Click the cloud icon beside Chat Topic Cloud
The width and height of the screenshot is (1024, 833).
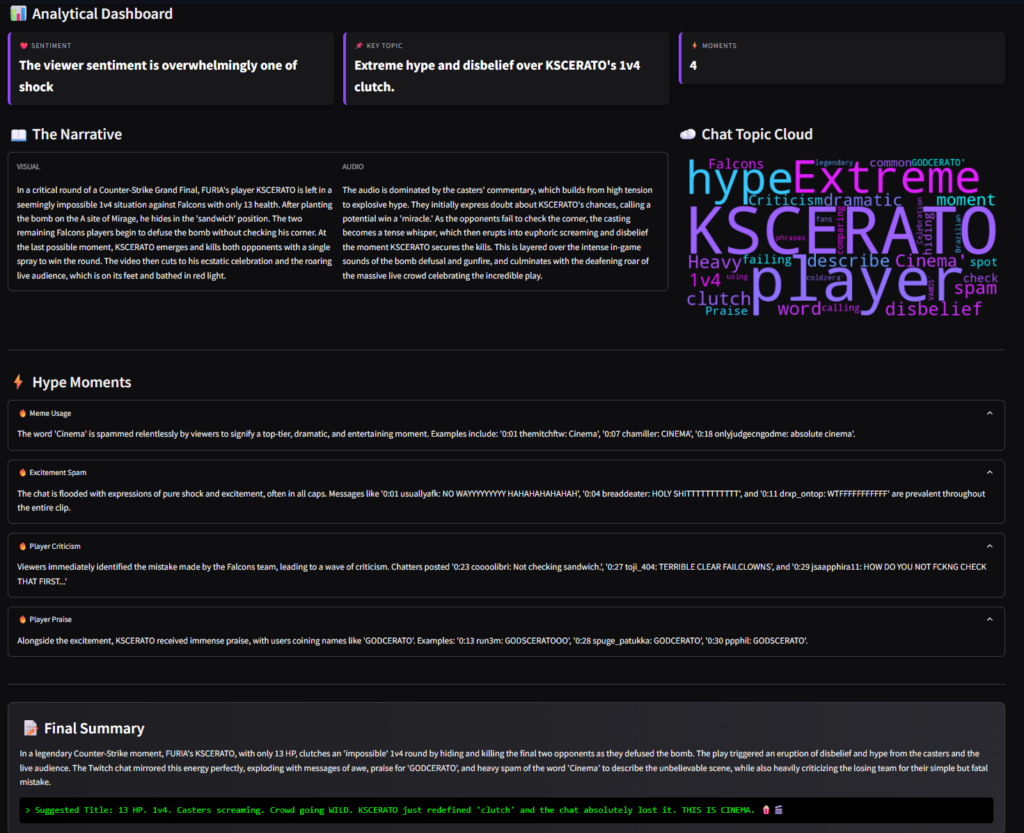pos(687,135)
